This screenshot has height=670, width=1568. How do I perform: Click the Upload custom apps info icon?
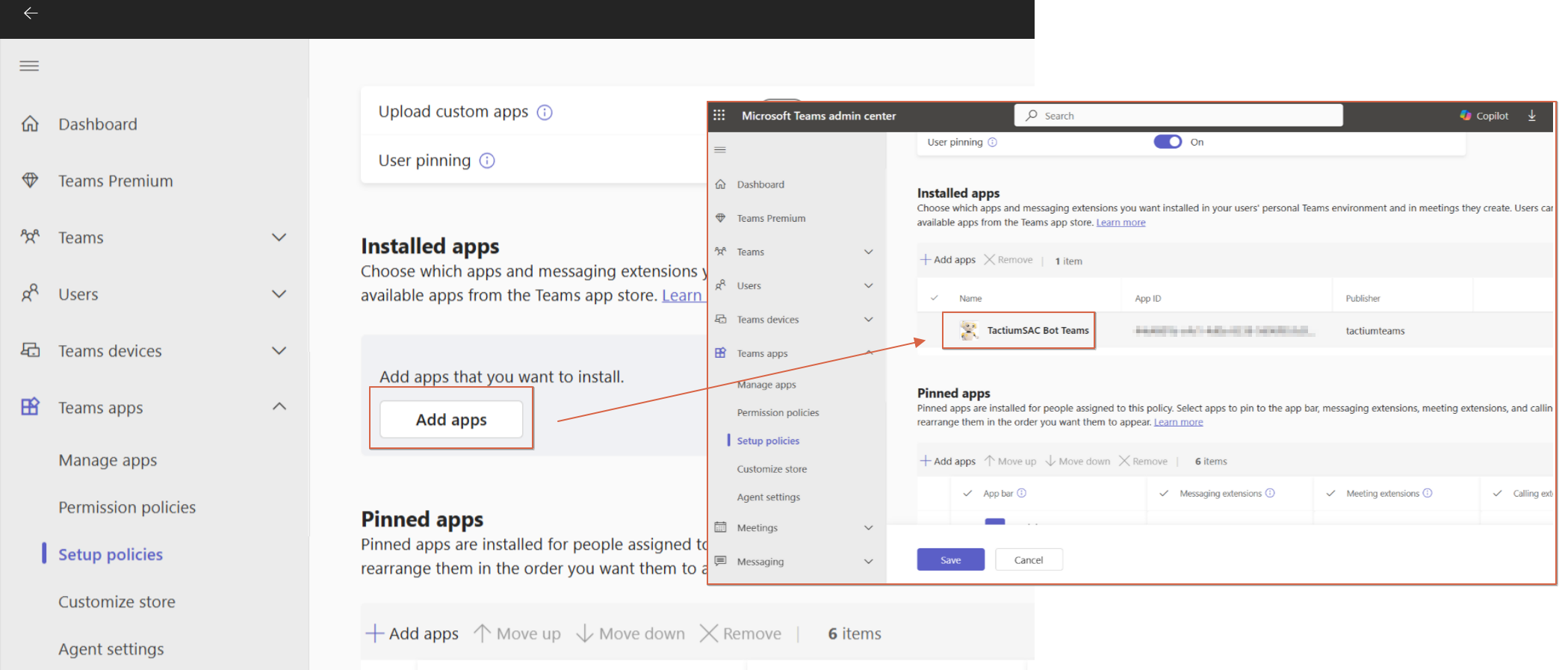tap(545, 112)
